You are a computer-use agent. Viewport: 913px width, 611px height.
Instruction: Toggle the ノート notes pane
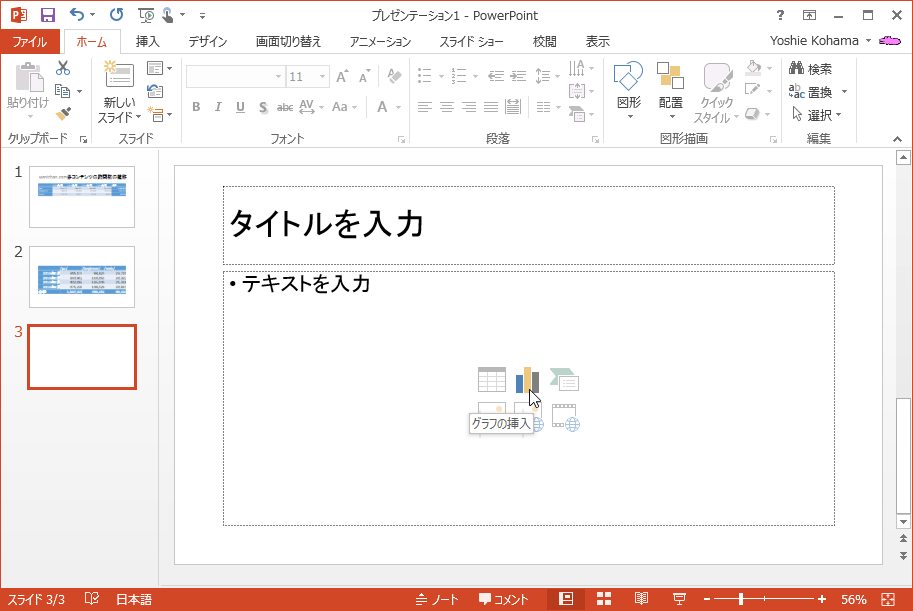pos(437,599)
